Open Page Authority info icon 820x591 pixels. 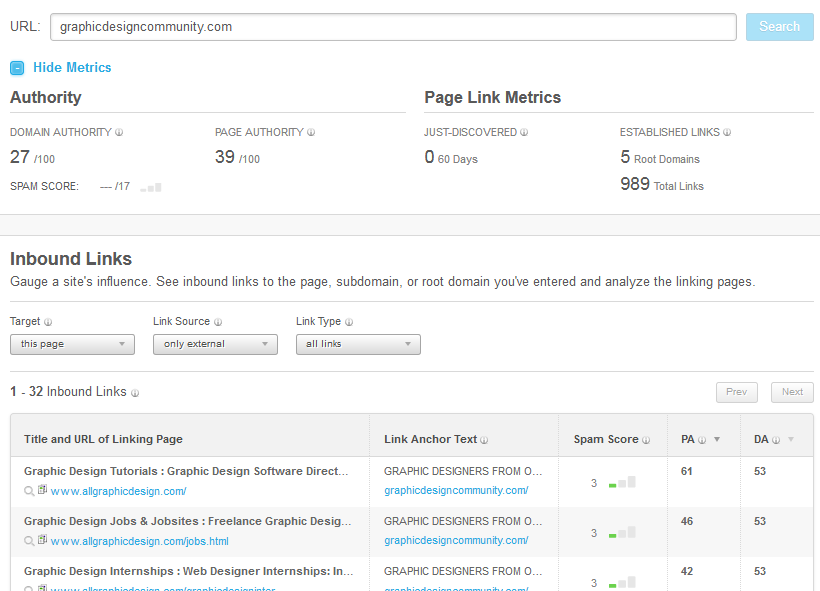(x=311, y=132)
